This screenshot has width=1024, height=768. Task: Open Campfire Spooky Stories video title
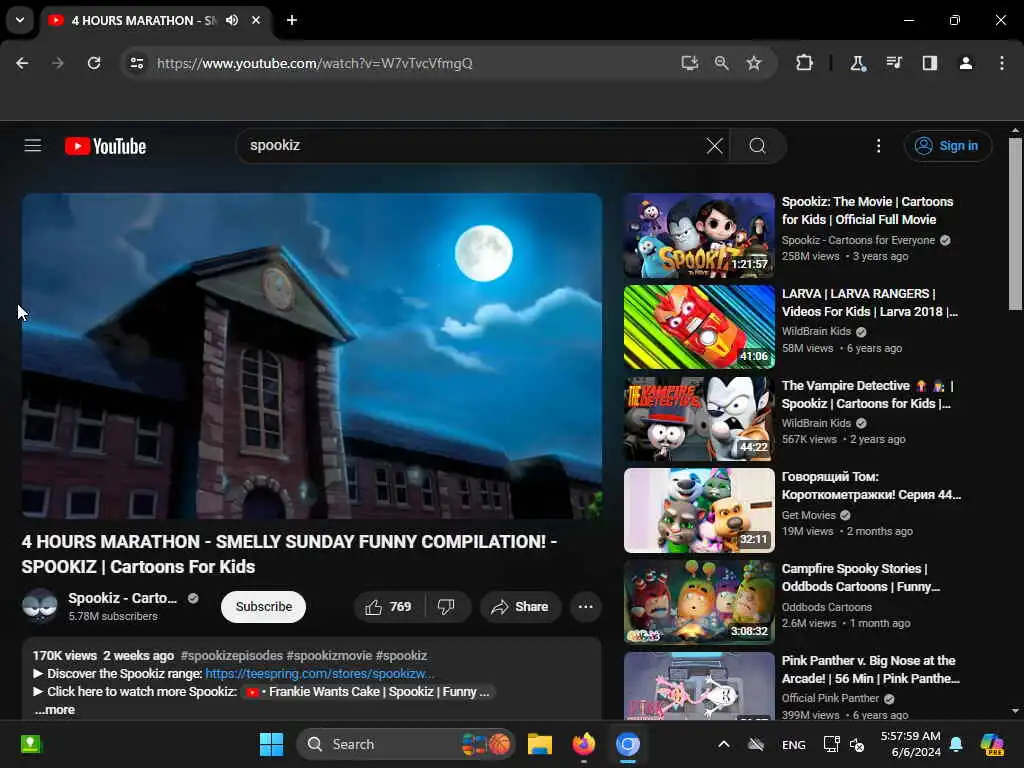click(x=860, y=577)
